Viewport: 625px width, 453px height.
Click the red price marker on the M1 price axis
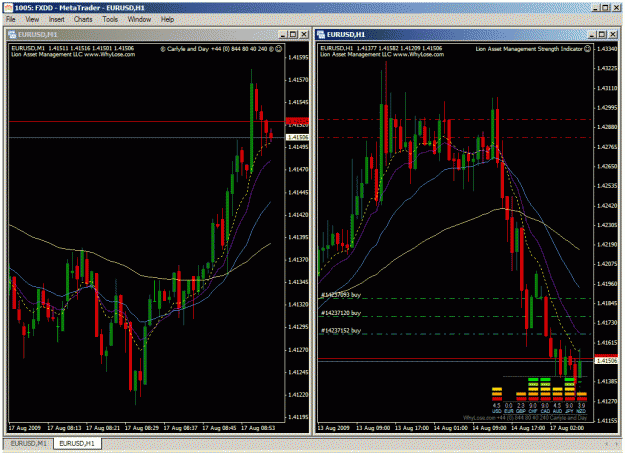[x=297, y=121]
